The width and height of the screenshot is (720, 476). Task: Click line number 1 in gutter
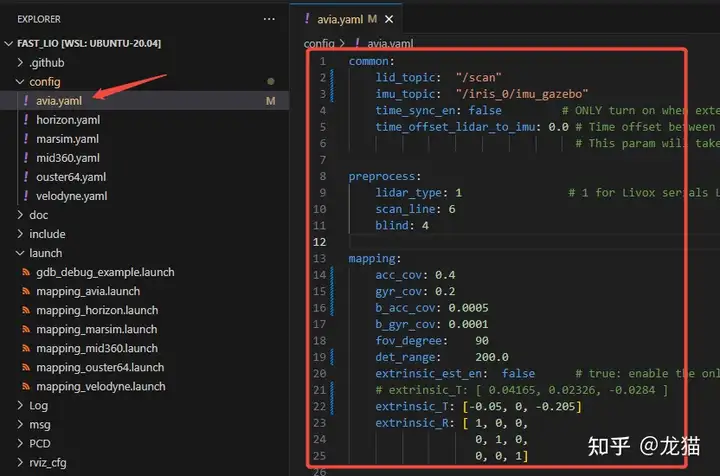tap(323, 61)
